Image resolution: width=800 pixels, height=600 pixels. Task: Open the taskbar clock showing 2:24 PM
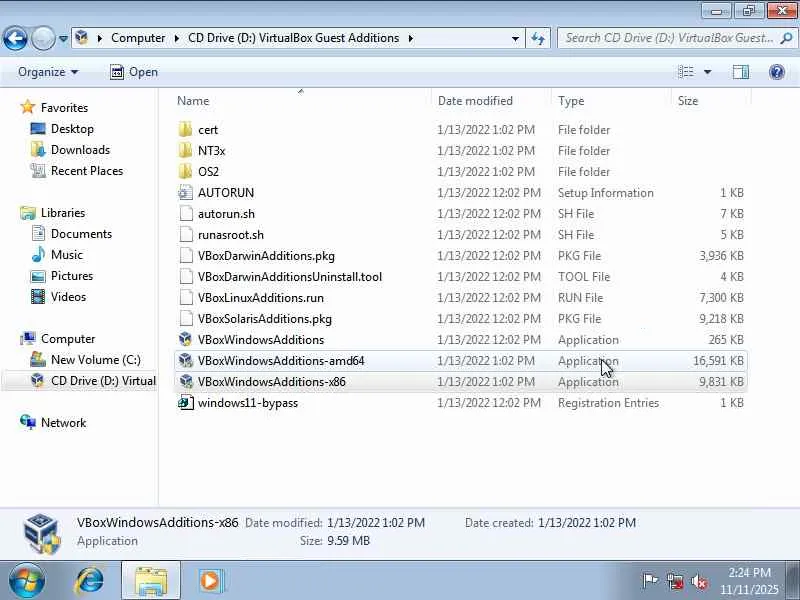click(x=749, y=581)
